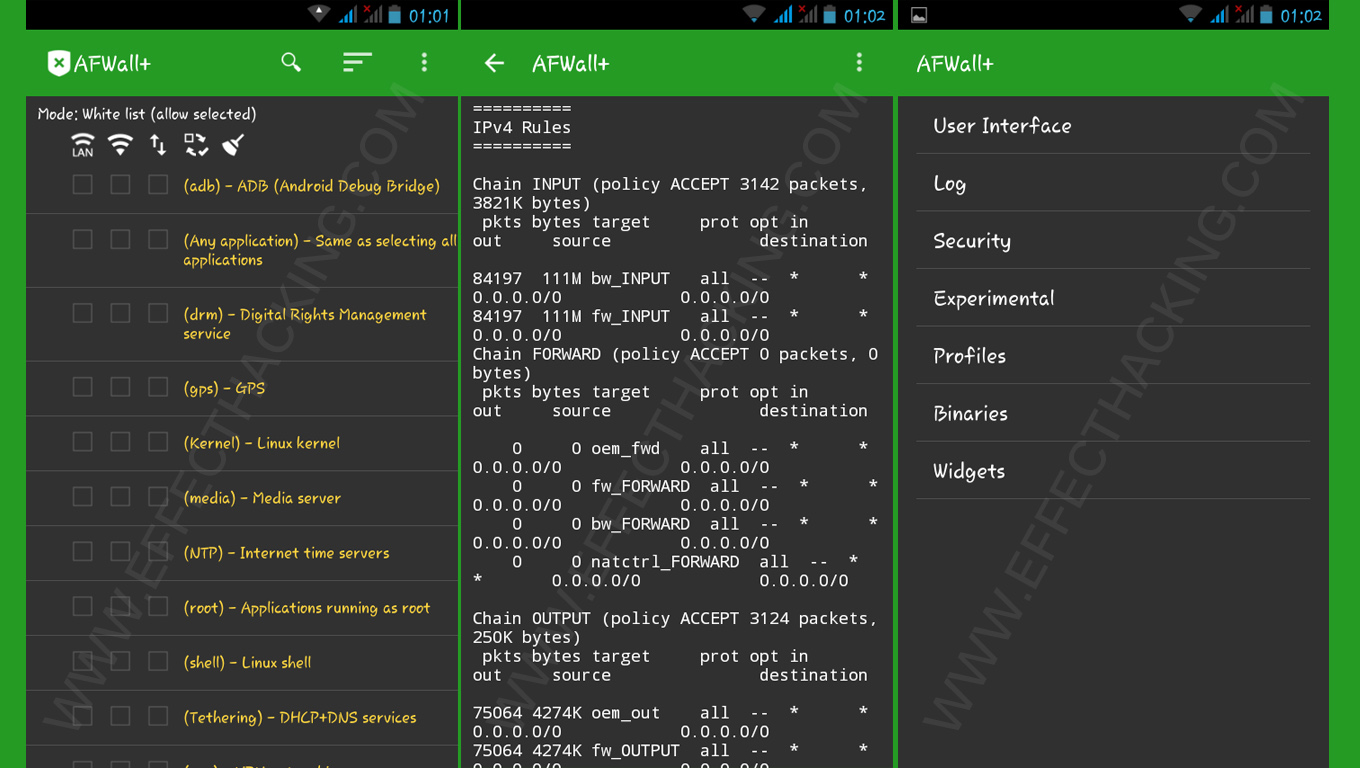Image resolution: width=1360 pixels, height=768 pixels.
Task: Select the (Tethering) – DHCP+DNS services label
Action: 300,718
